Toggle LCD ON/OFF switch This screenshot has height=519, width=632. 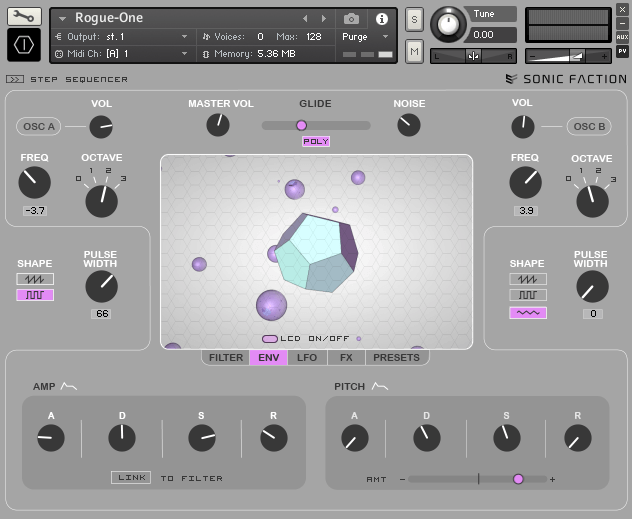point(270,339)
